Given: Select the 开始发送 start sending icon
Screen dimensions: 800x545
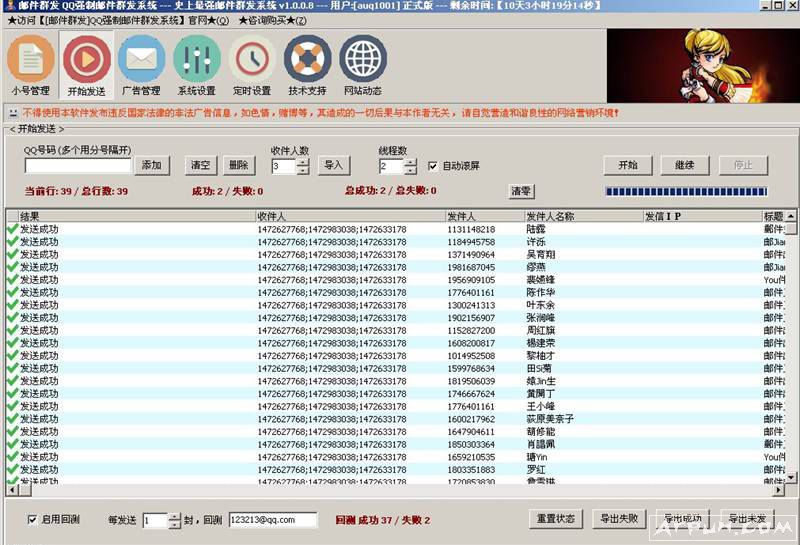Looking at the screenshot, I should point(86,62).
